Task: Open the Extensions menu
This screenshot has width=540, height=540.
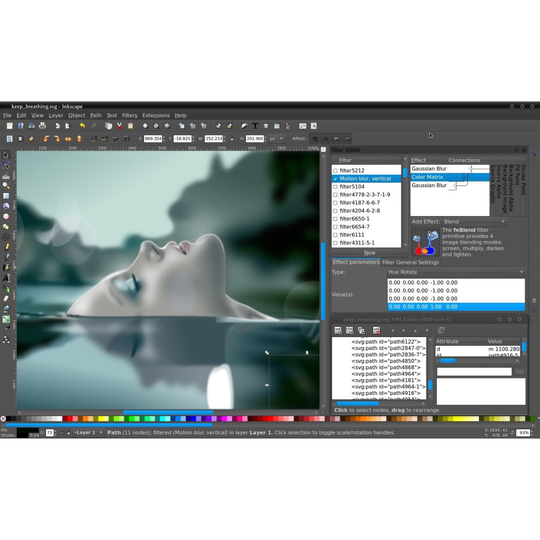Action: click(x=156, y=115)
